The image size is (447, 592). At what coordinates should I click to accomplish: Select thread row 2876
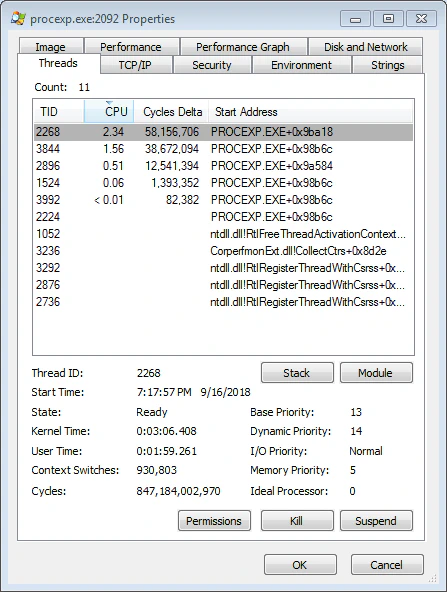tap(224, 285)
